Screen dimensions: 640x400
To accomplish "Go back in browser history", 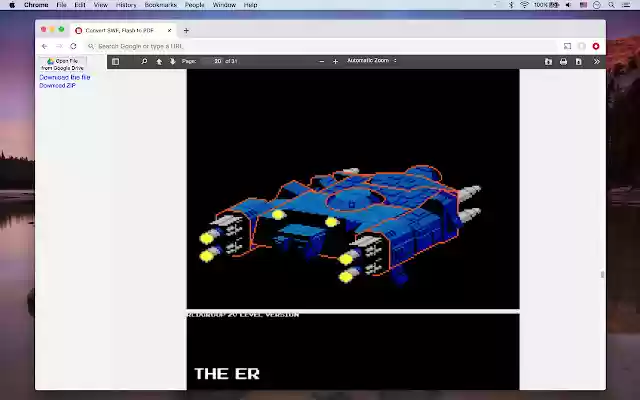I will tap(44, 46).
